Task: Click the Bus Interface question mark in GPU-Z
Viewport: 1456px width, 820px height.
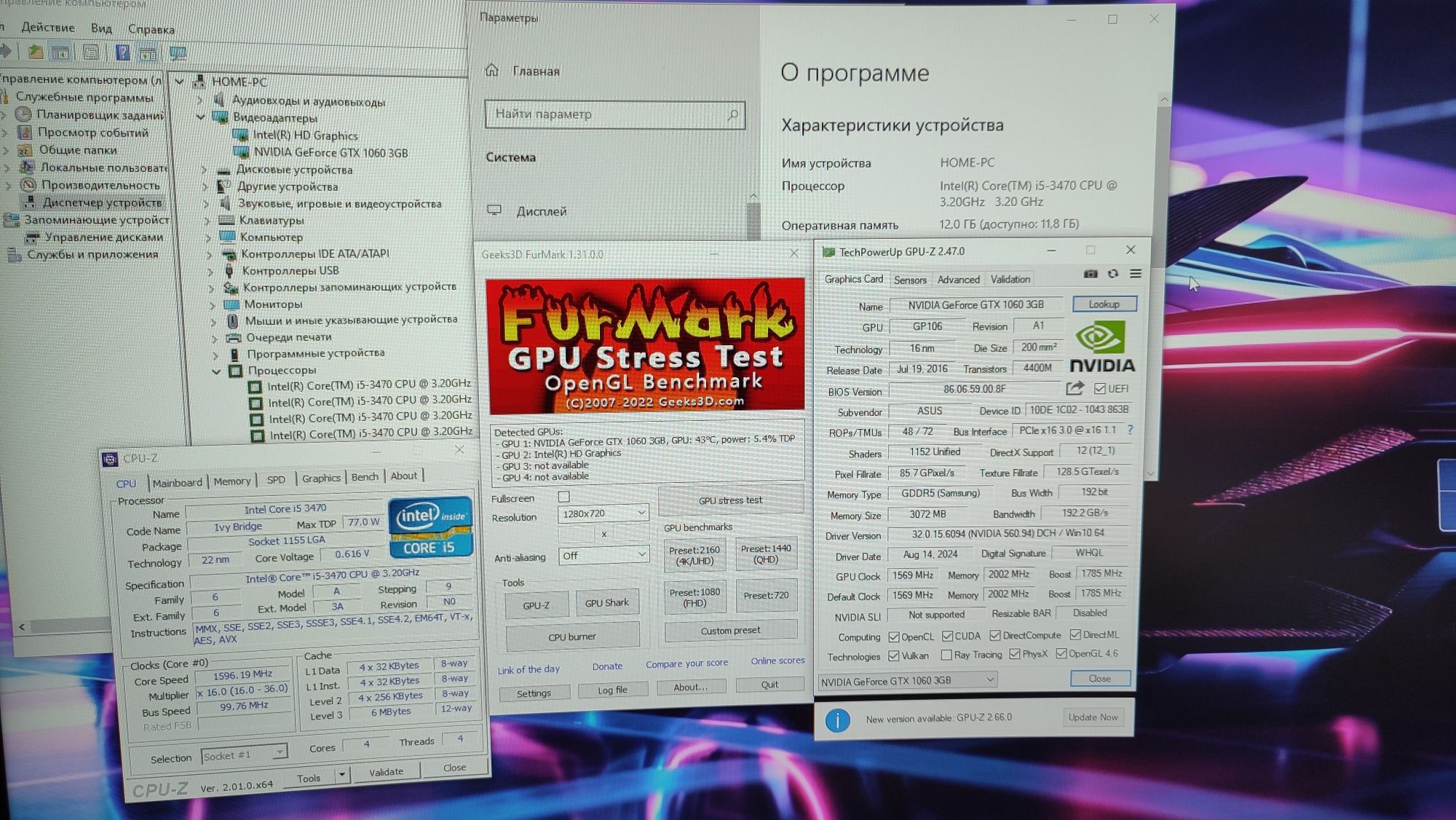Action: (x=1130, y=430)
